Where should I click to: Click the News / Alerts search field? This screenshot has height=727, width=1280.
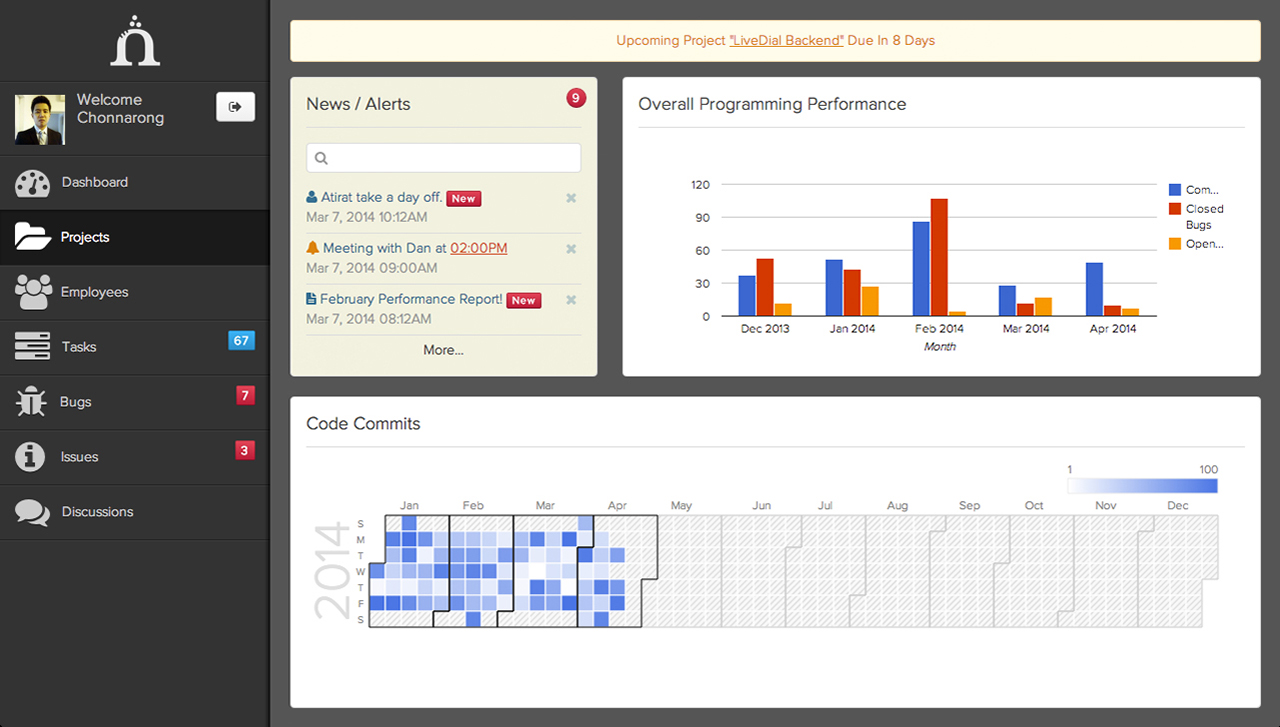tap(443, 158)
